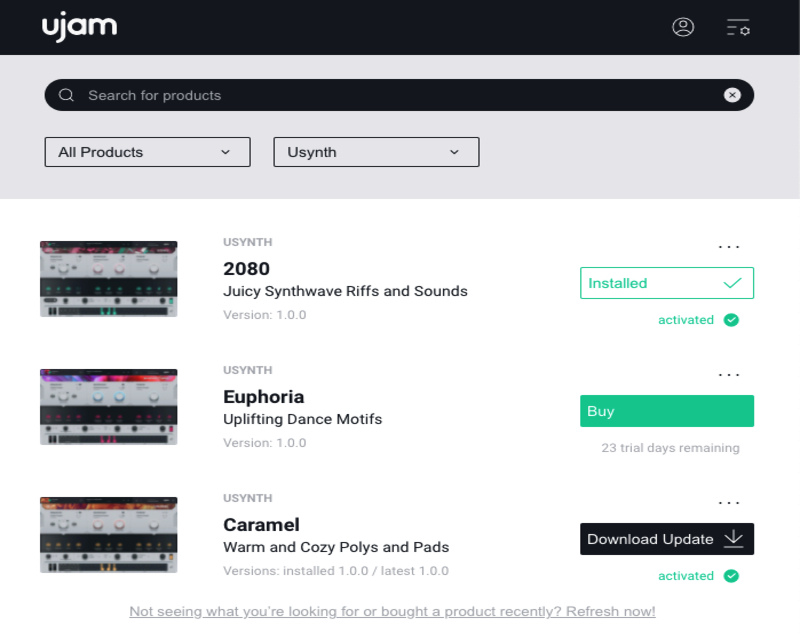Open the settings list icon in header
The width and height of the screenshot is (800, 635).
(x=738, y=27)
